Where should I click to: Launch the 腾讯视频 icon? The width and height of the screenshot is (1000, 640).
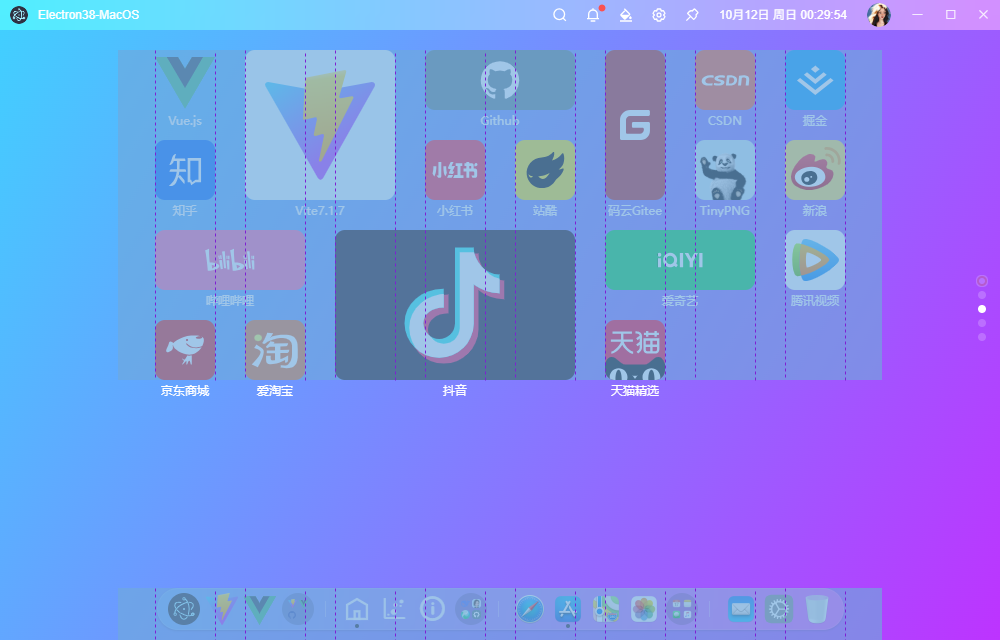point(815,260)
